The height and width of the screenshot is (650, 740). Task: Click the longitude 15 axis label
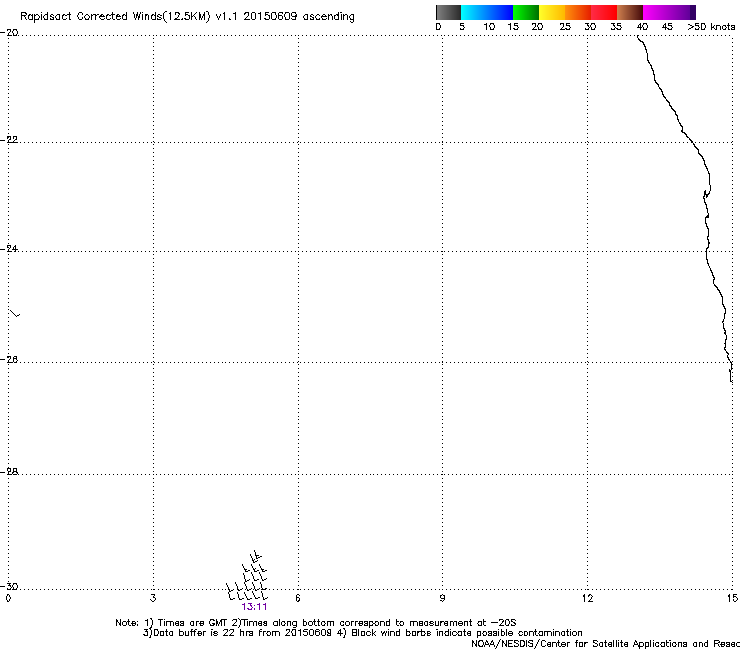(732, 598)
